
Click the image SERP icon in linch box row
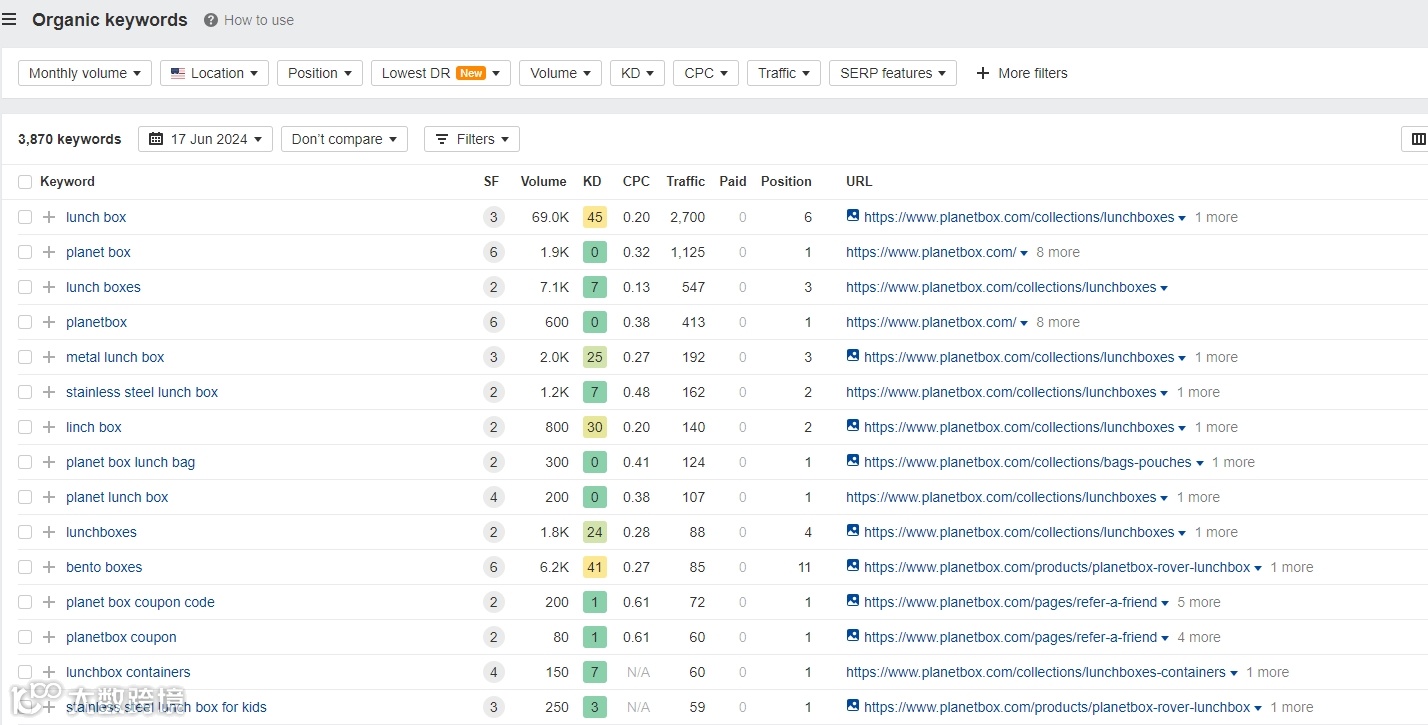coord(853,425)
